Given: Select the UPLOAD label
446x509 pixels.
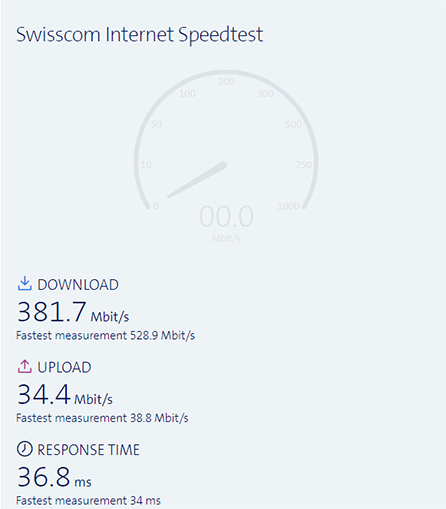Looking at the screenshot, I should (64, 367).
